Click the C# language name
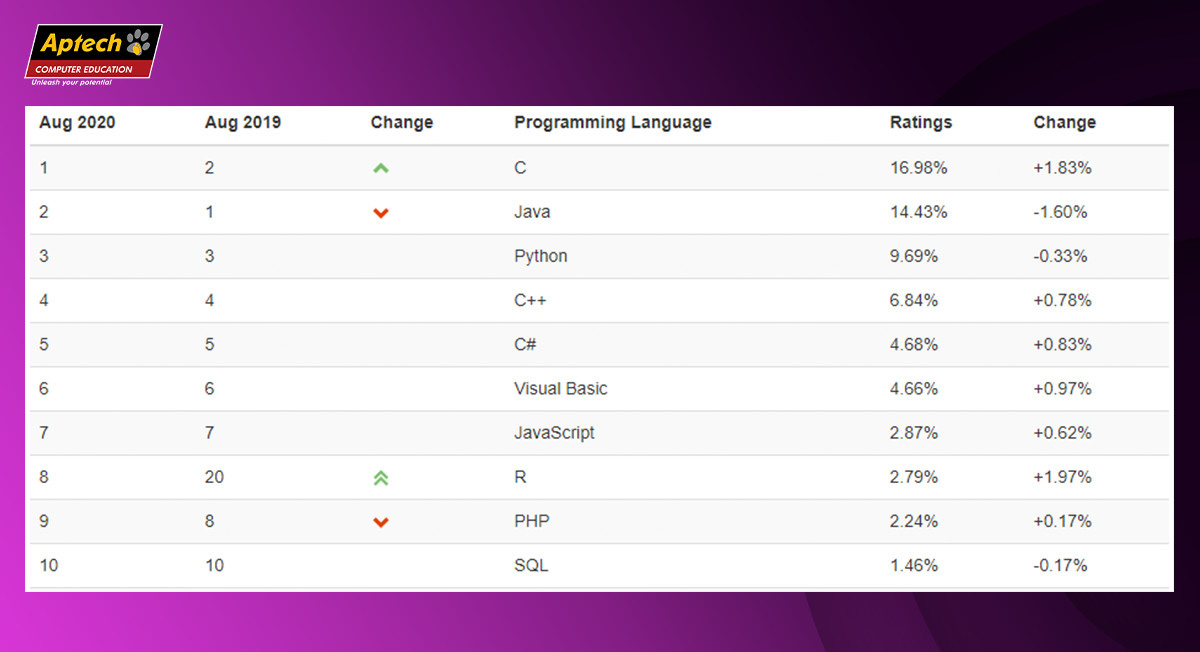 click(x=525, y=344)
